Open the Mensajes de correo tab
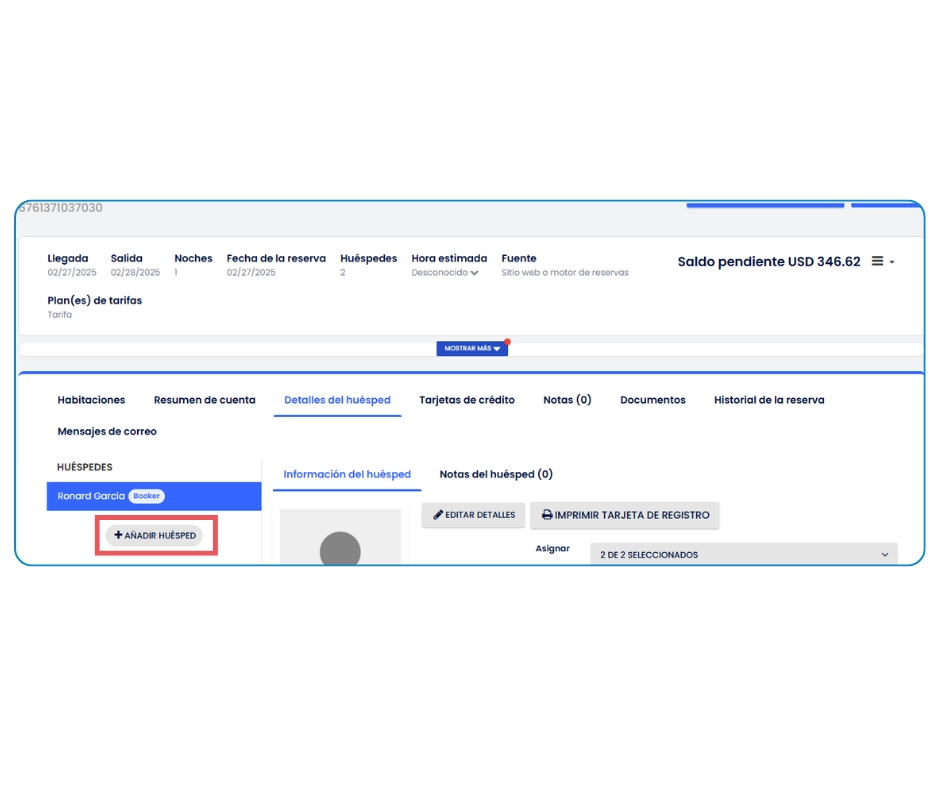The width and height of the screenshot is (940, 788). click(x=107, y=432)
